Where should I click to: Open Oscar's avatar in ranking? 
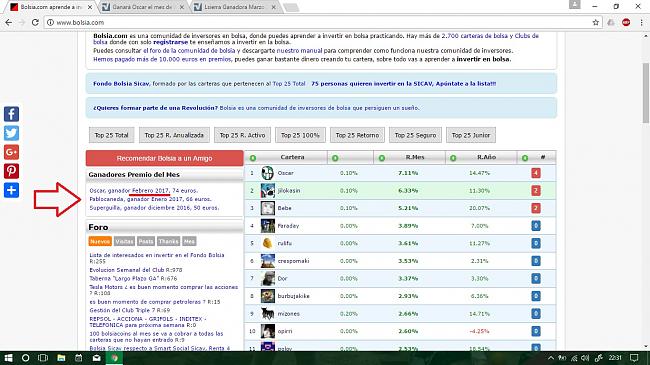click(x=267, y=173)
